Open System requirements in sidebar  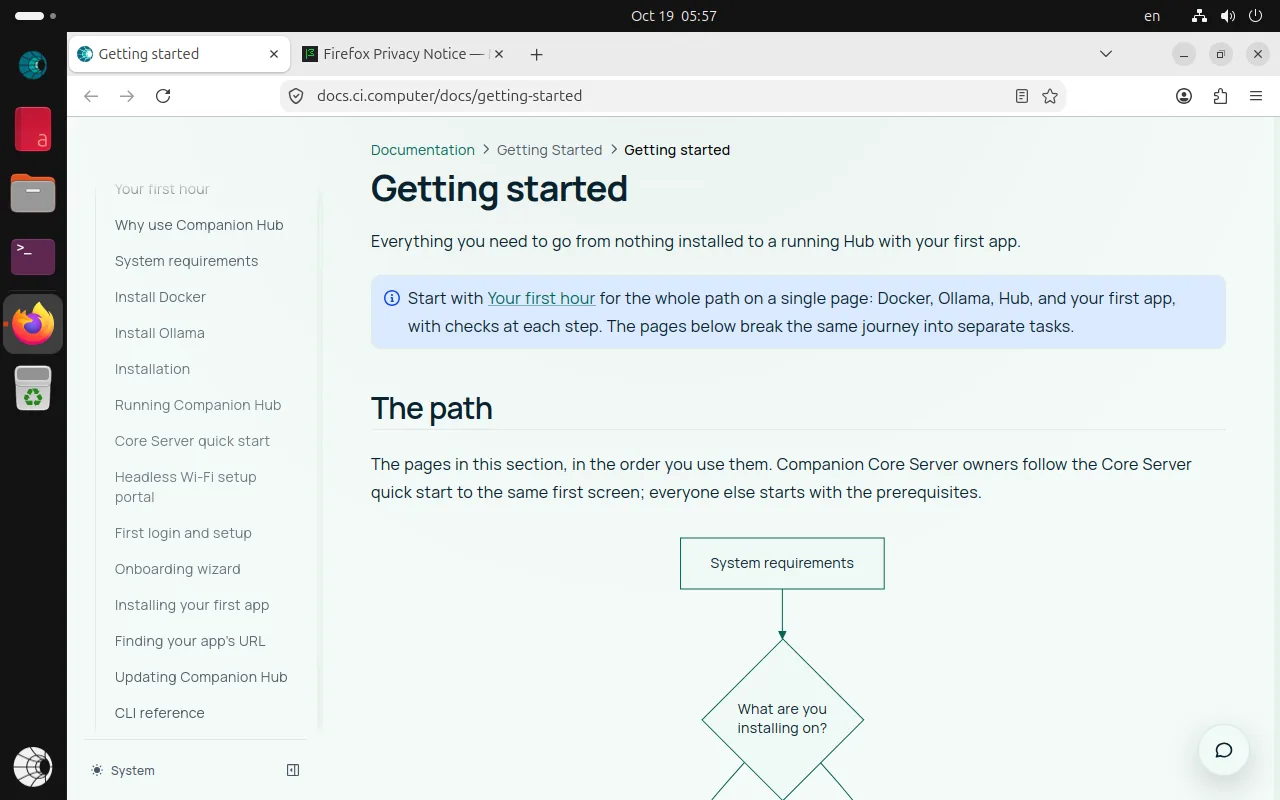pos(186,261)
